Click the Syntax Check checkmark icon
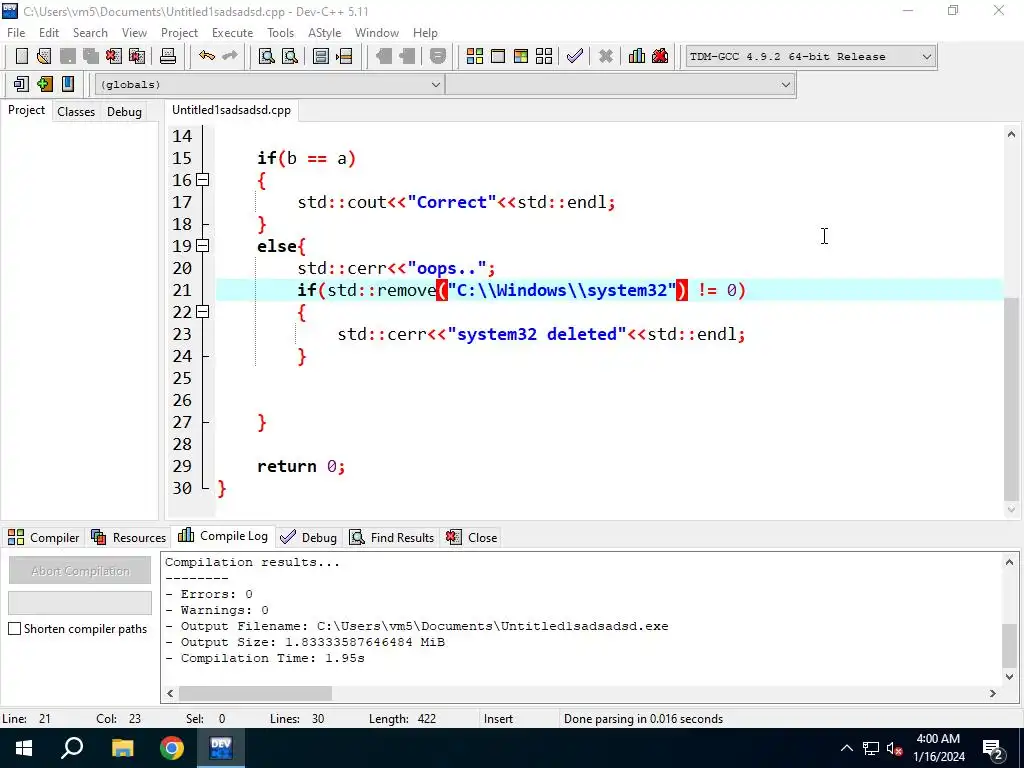 575,56
